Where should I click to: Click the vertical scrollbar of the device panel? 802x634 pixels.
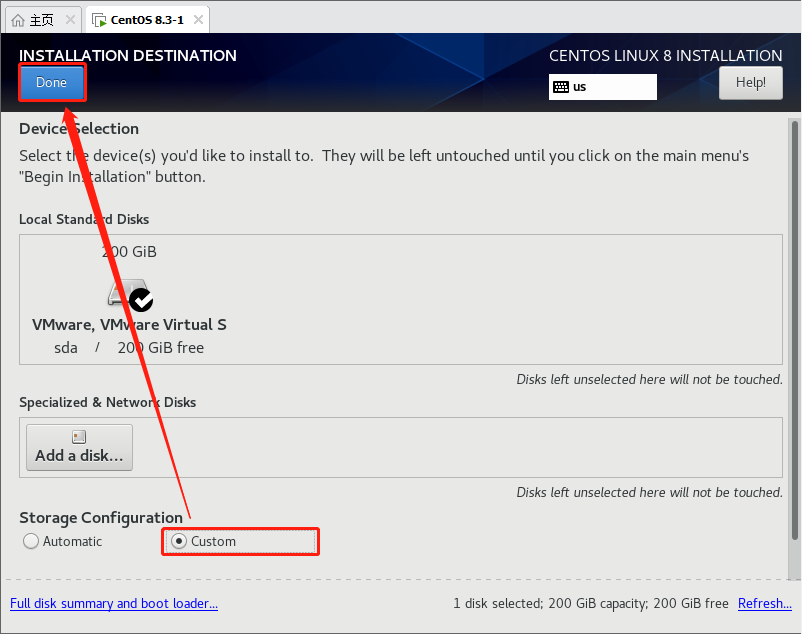794,330
